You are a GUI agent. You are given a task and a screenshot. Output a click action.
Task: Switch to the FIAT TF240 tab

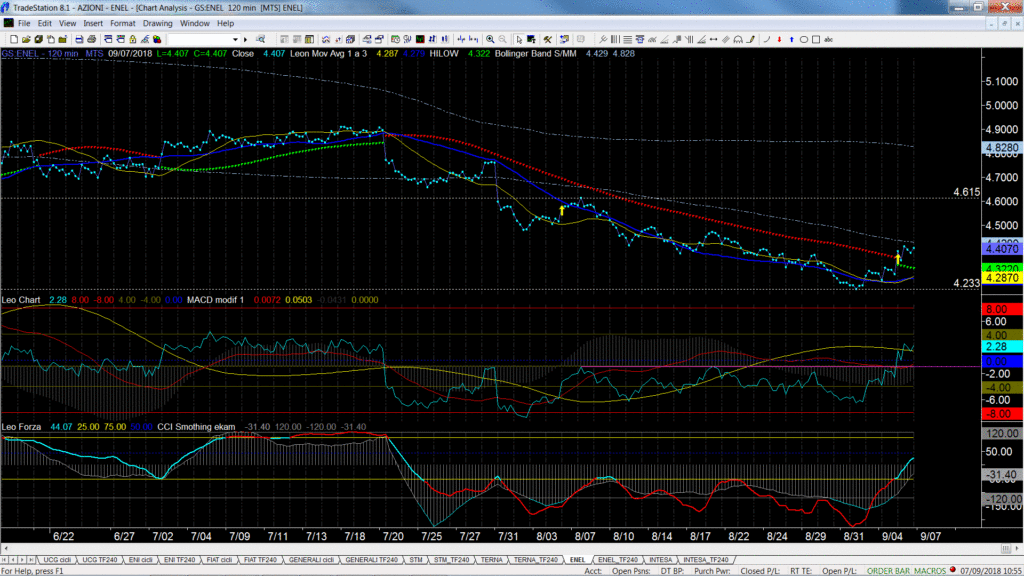(x=260, y=560)
